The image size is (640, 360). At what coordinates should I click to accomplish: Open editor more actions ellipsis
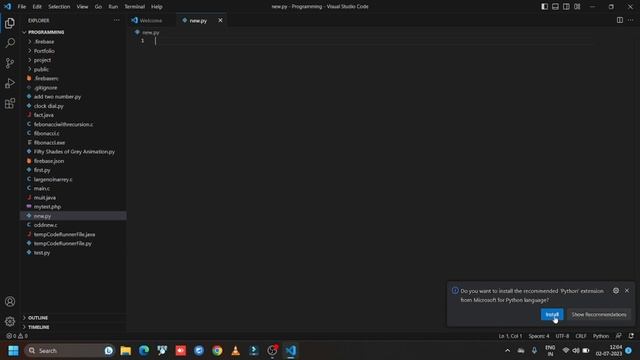tap(631, 20)
